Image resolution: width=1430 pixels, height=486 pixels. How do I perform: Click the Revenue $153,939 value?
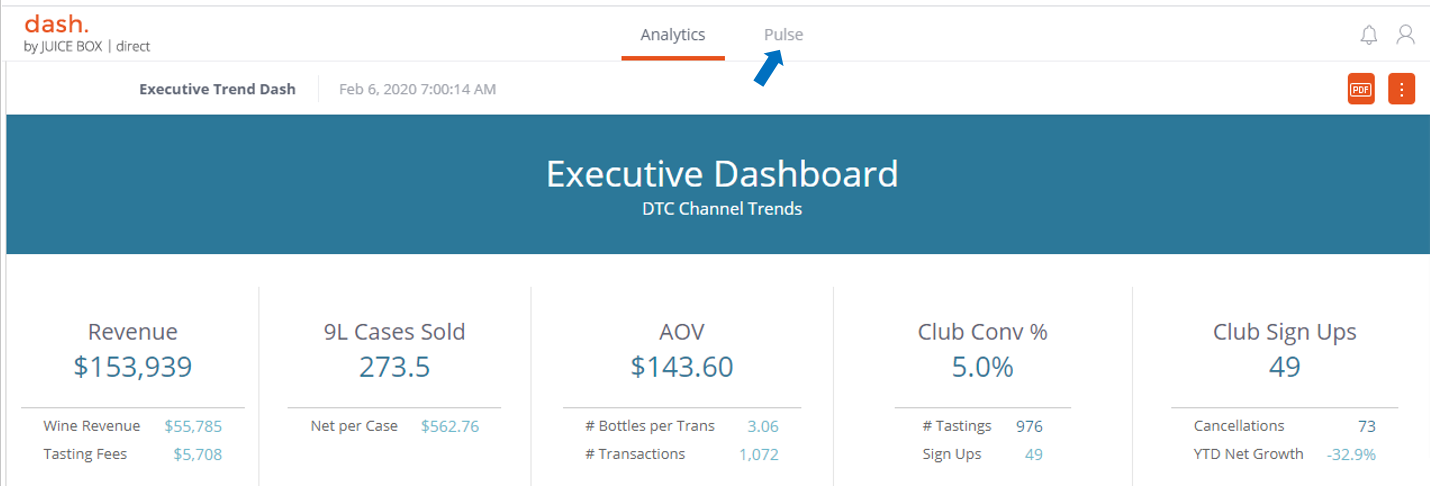tap(132, 367)
